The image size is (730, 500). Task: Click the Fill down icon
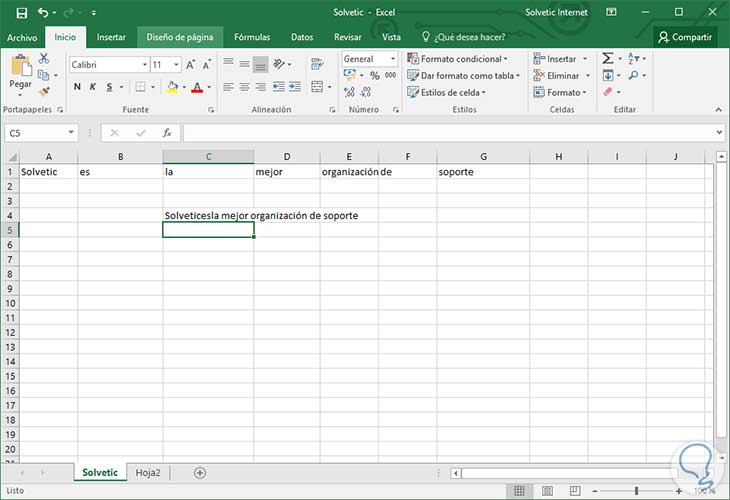(608, 75)
